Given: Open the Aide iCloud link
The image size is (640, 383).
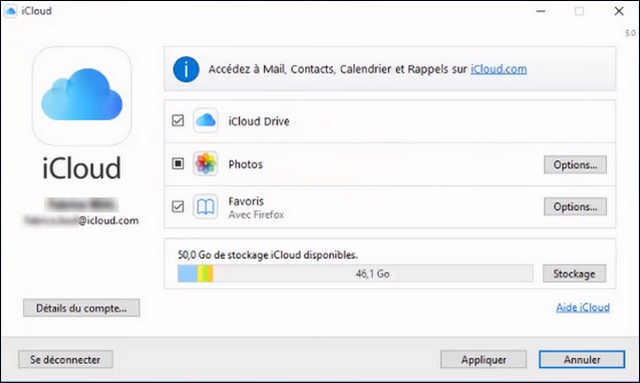Looking at the screenshot, I should [583, 307].
